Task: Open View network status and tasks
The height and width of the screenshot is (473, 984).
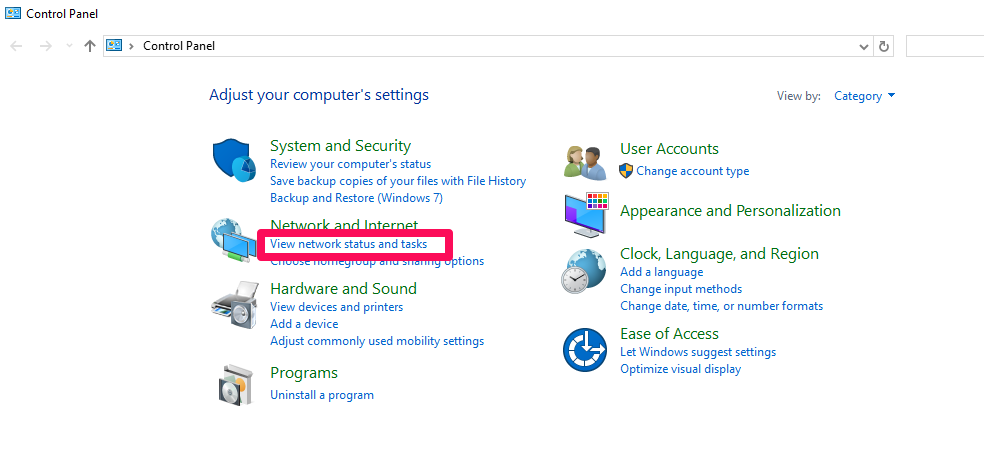Action: [x=348, y=245]
